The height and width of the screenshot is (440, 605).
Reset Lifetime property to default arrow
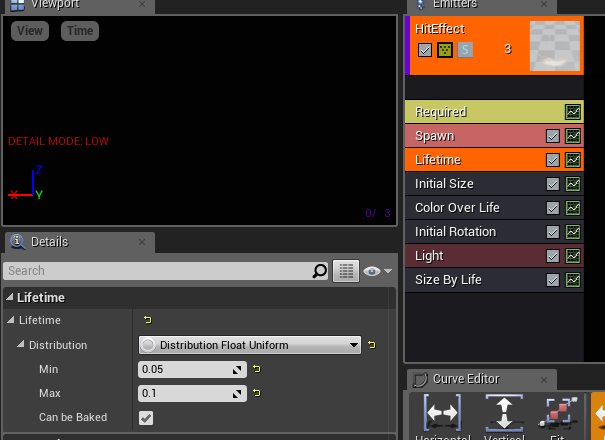[x=147, y=320]
